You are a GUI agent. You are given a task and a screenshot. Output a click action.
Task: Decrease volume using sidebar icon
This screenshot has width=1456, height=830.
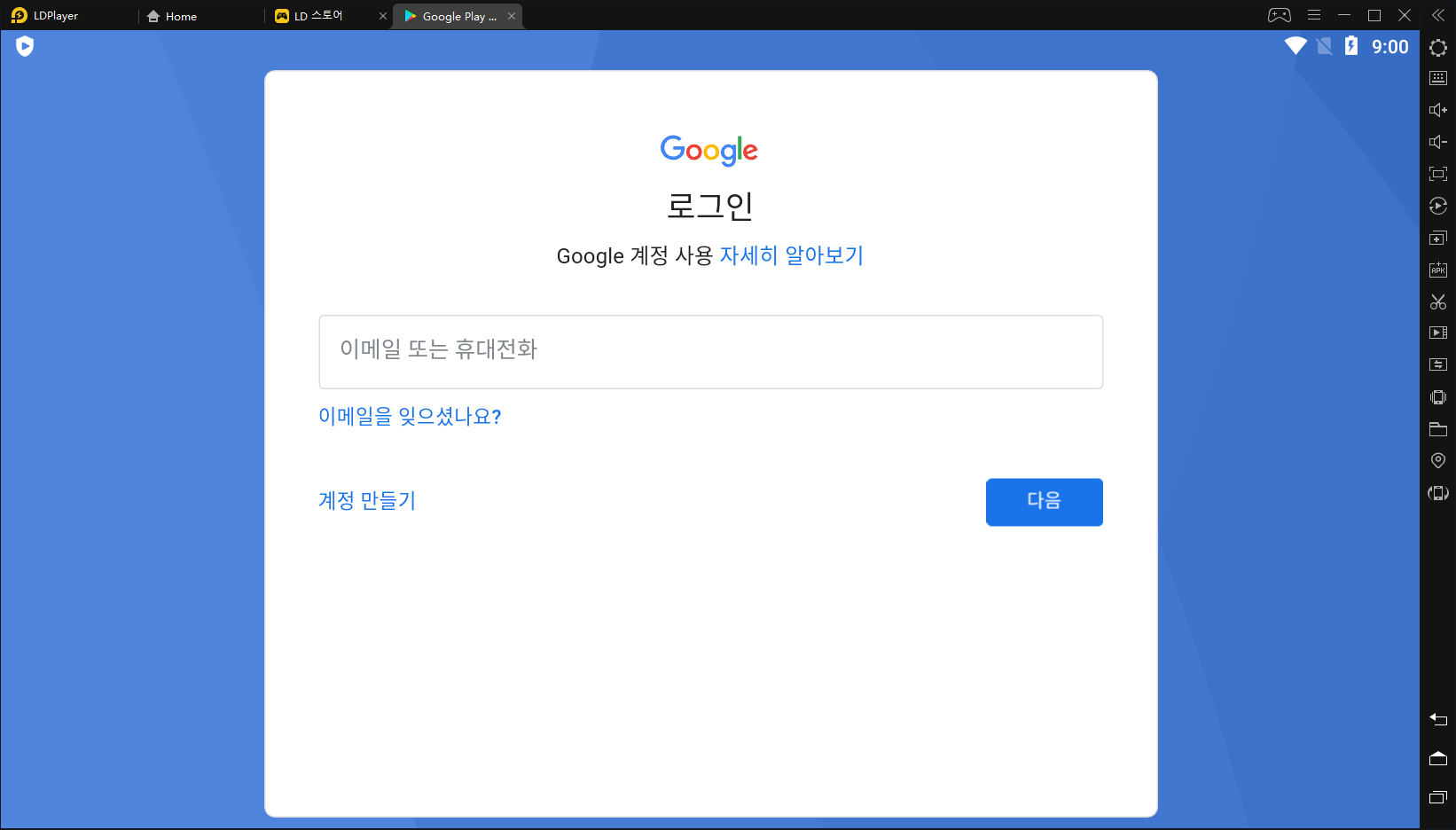[1438, 142]
